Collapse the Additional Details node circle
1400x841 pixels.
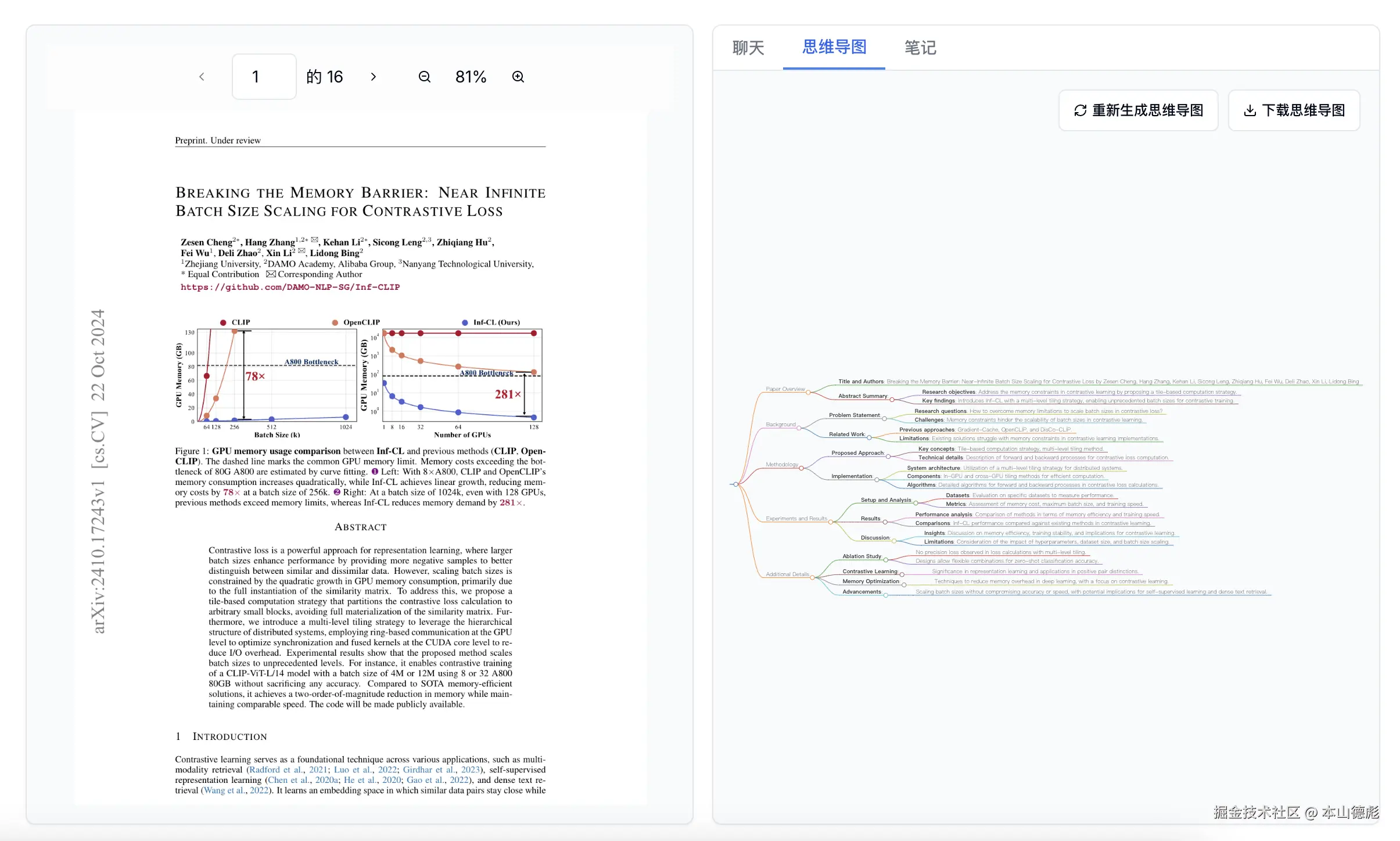tap(812, 577)
